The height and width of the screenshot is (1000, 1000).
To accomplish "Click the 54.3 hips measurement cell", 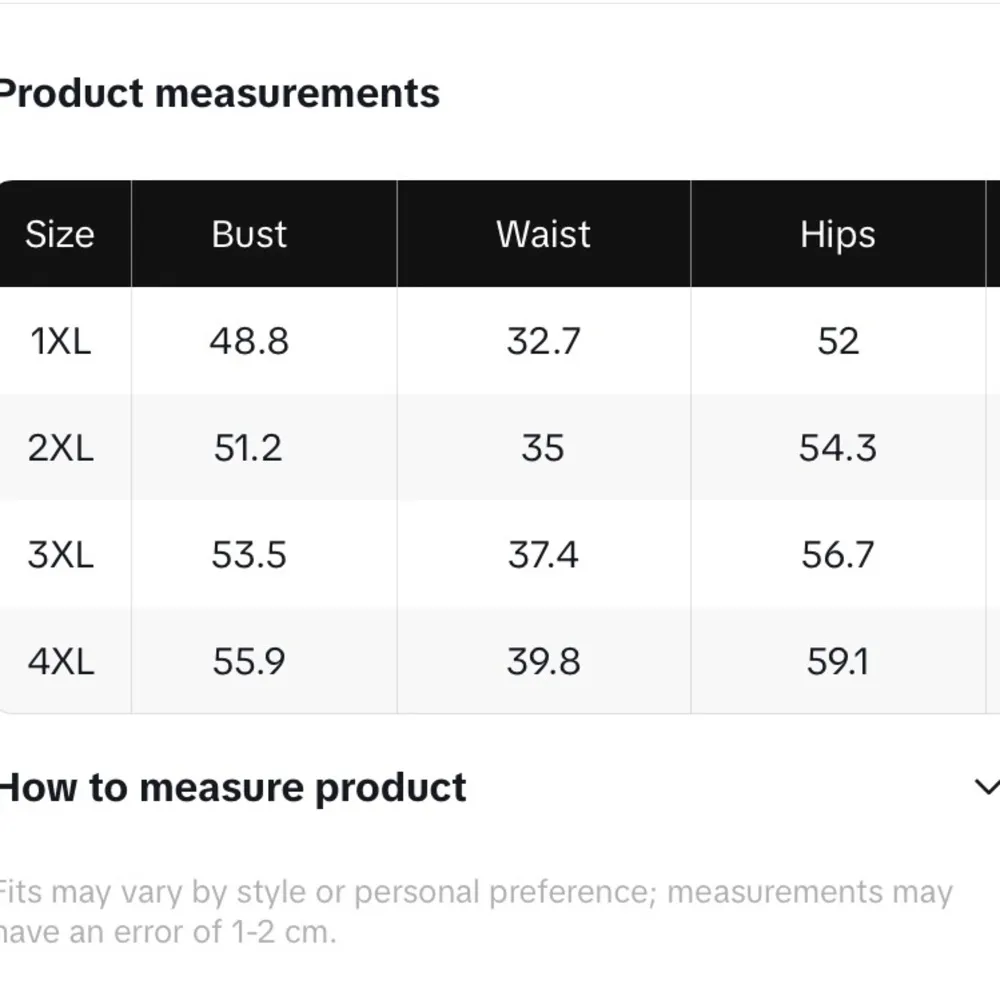I will (837, 448).
